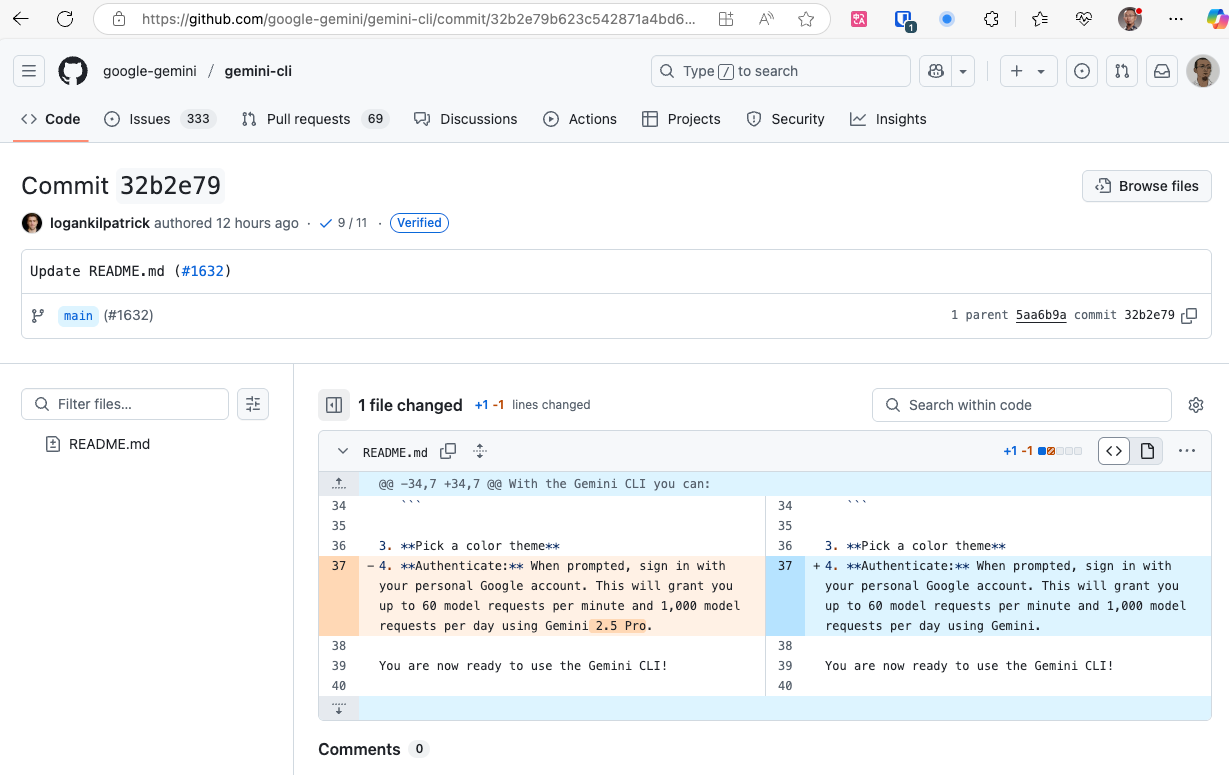Open README.md more options ellipsis
The image size is (1229, 775).
tap(1187, 451)
